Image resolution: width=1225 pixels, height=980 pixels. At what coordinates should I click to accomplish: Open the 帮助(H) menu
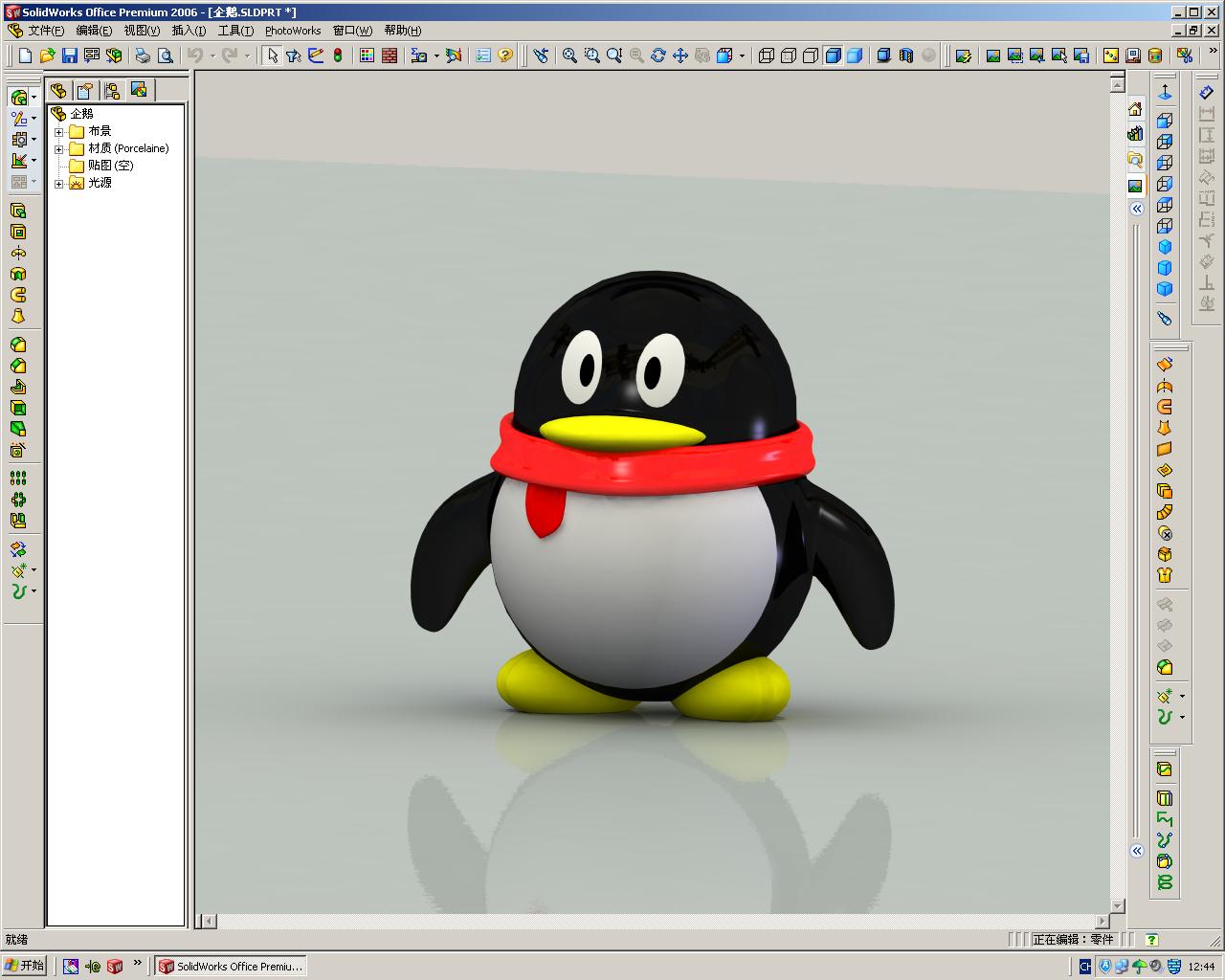pos(403,31)
